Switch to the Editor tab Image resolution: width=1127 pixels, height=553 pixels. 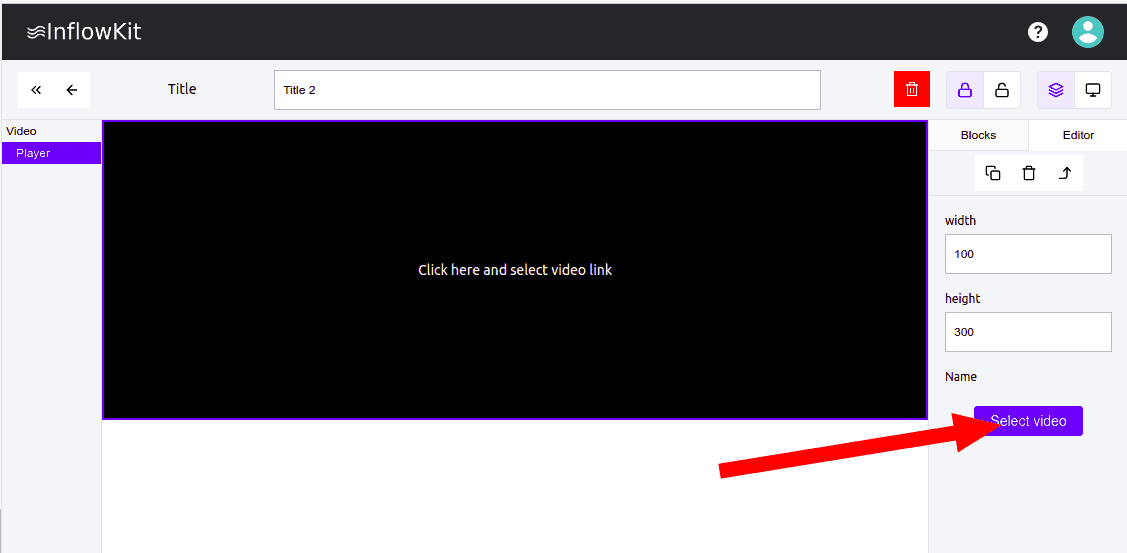pos(1078,135)
